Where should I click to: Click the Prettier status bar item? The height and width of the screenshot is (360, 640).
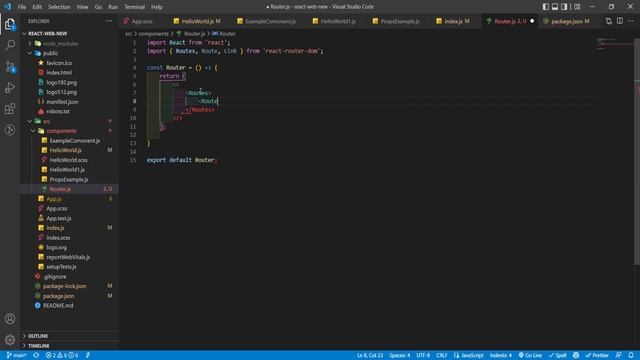[597, 355]
